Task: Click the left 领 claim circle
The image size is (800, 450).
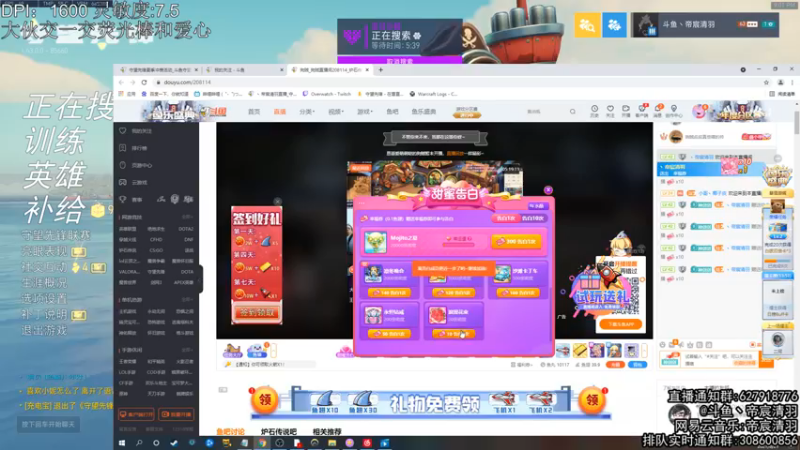Action: pyautogui.click(x=264, y=399)
